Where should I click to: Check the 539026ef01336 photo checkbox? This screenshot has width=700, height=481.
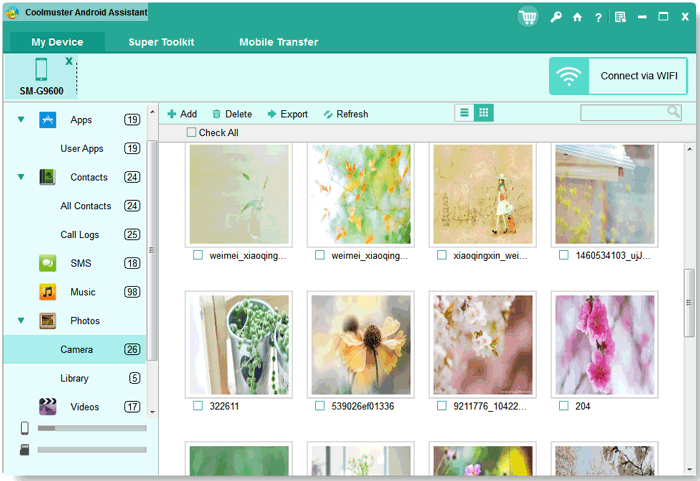320,406
